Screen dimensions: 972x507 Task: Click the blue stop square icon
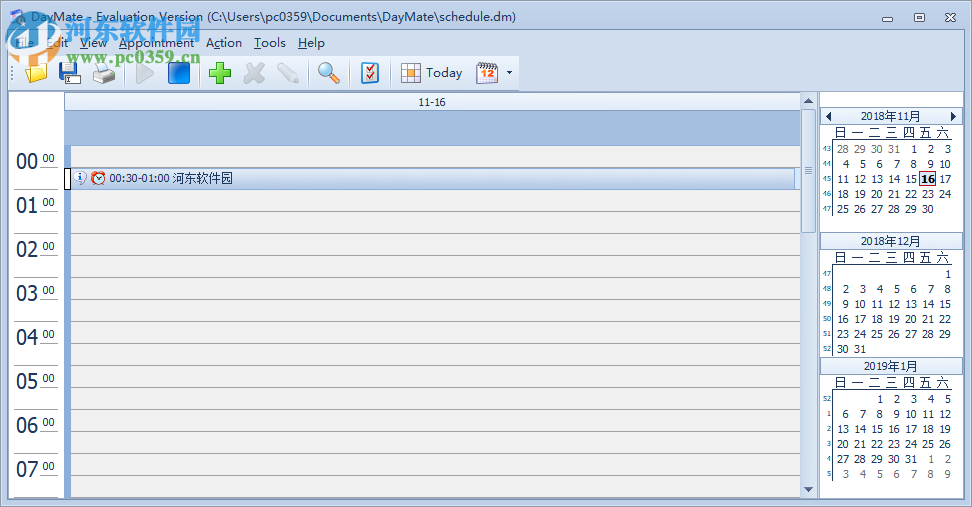(179, 73)
